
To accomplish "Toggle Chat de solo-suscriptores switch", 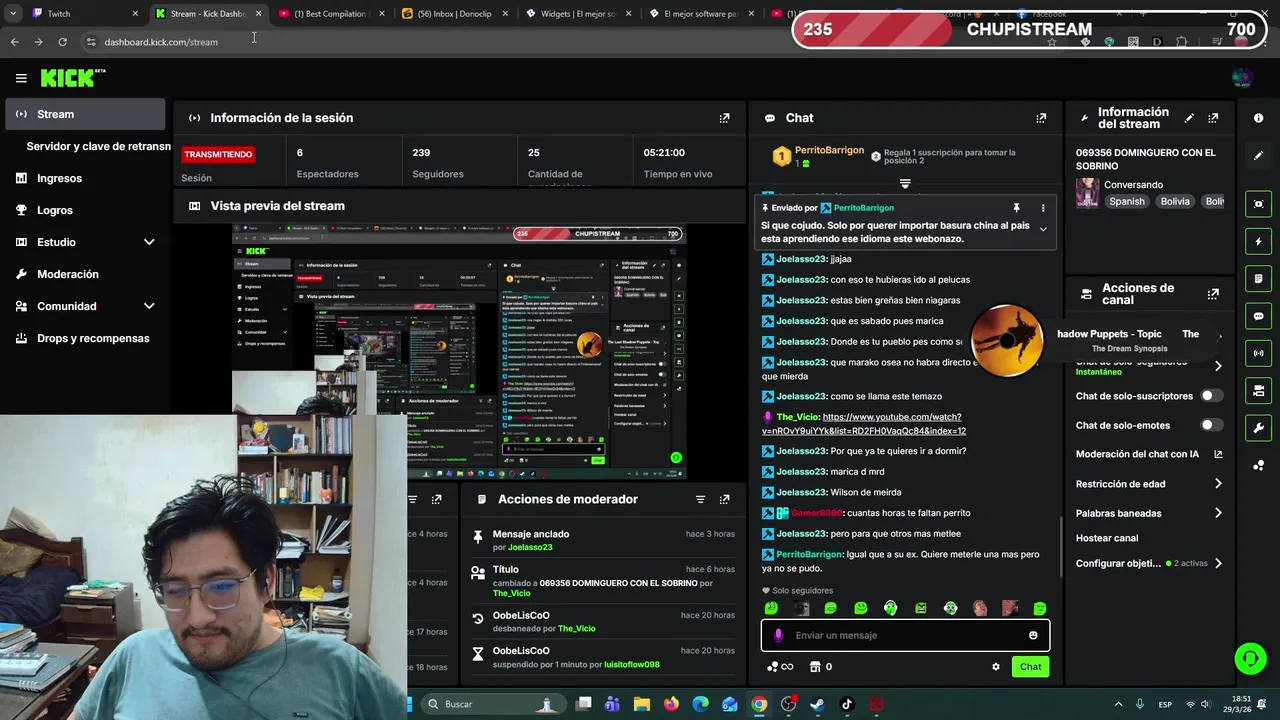I will (x=1211, y=396).
